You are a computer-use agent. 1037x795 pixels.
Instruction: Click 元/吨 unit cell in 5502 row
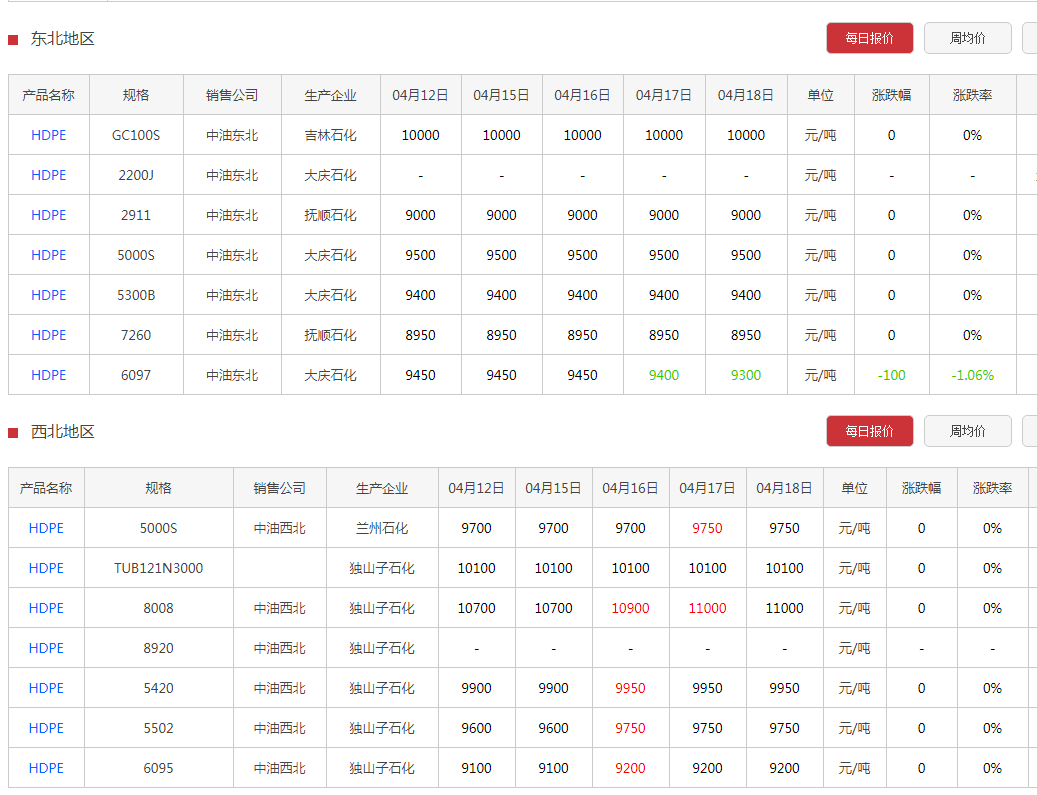[854, 728]
